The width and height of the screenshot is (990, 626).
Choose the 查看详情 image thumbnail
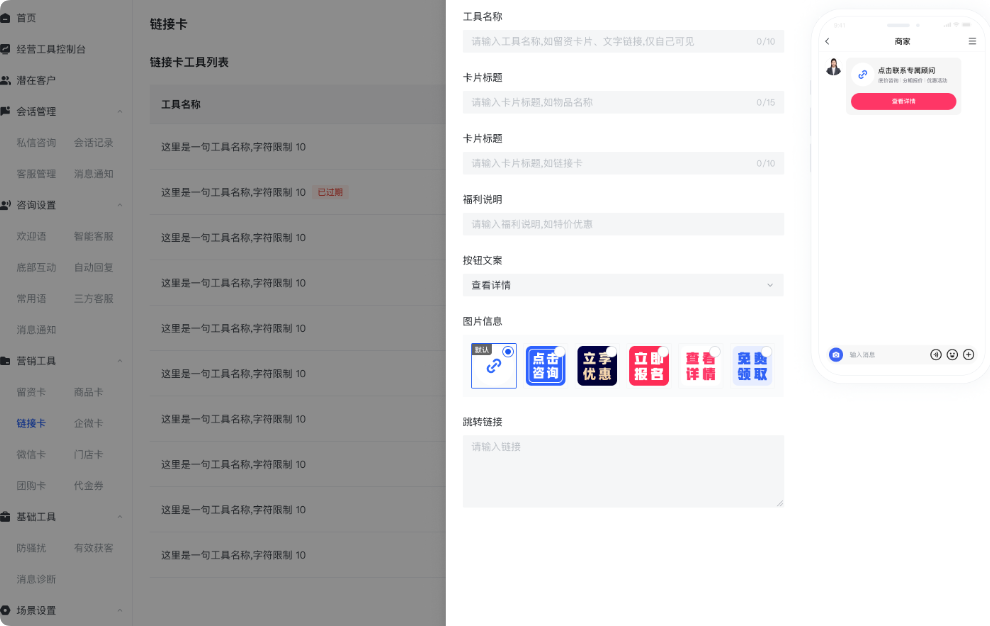coord(700,366)
